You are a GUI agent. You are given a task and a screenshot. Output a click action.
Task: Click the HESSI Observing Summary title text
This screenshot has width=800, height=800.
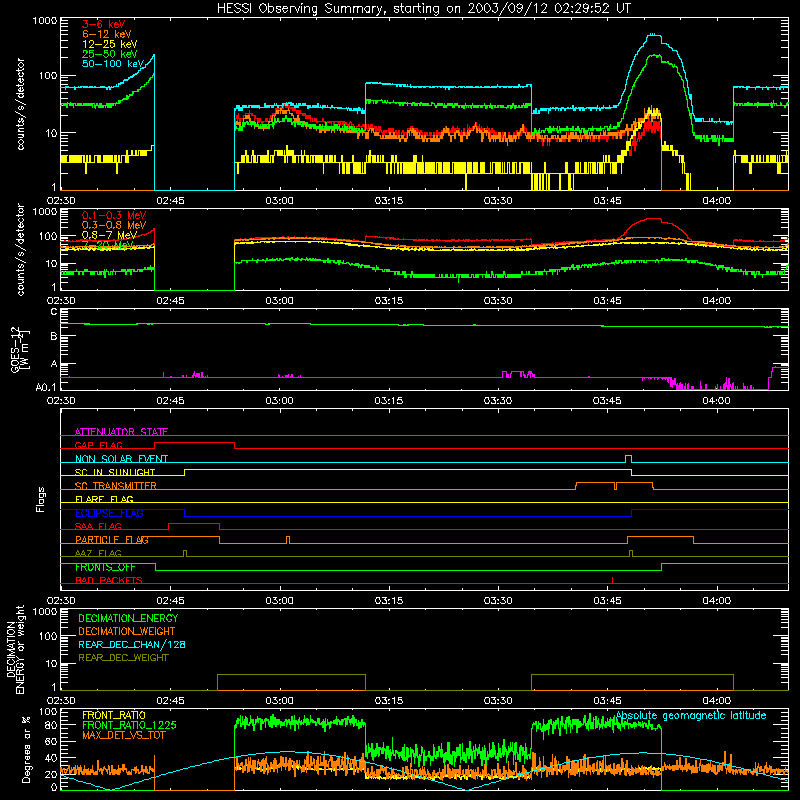[424, 9]
